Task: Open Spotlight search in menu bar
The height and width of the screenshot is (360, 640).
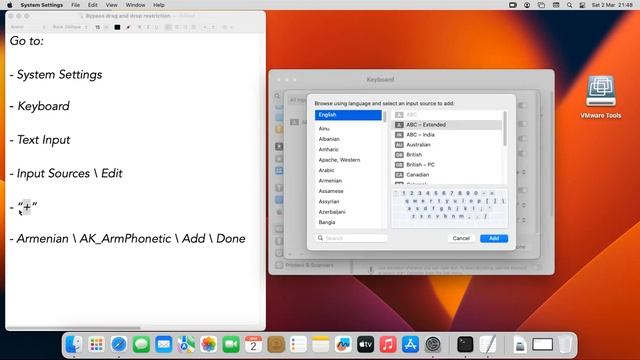Action: coord(569,5)
